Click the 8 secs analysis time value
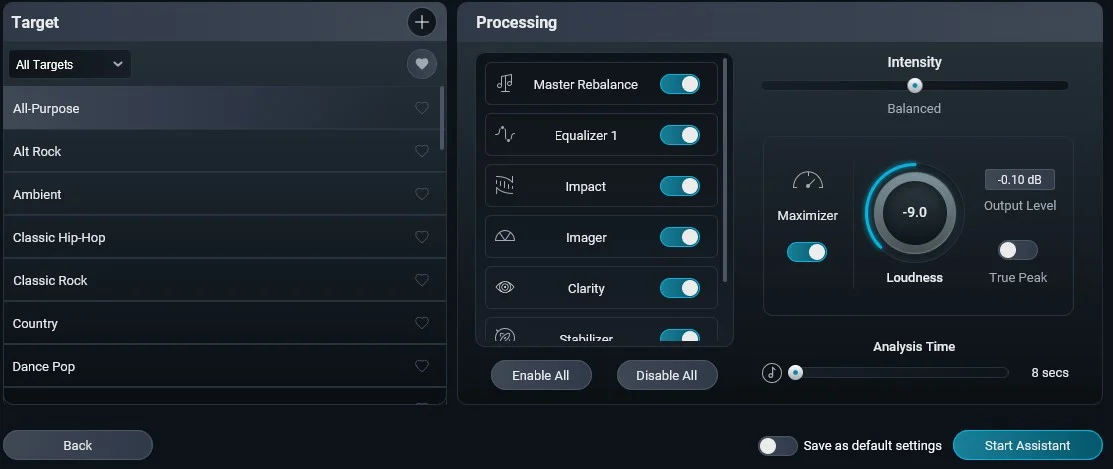1113x469 pixels. click(1050, 373)
